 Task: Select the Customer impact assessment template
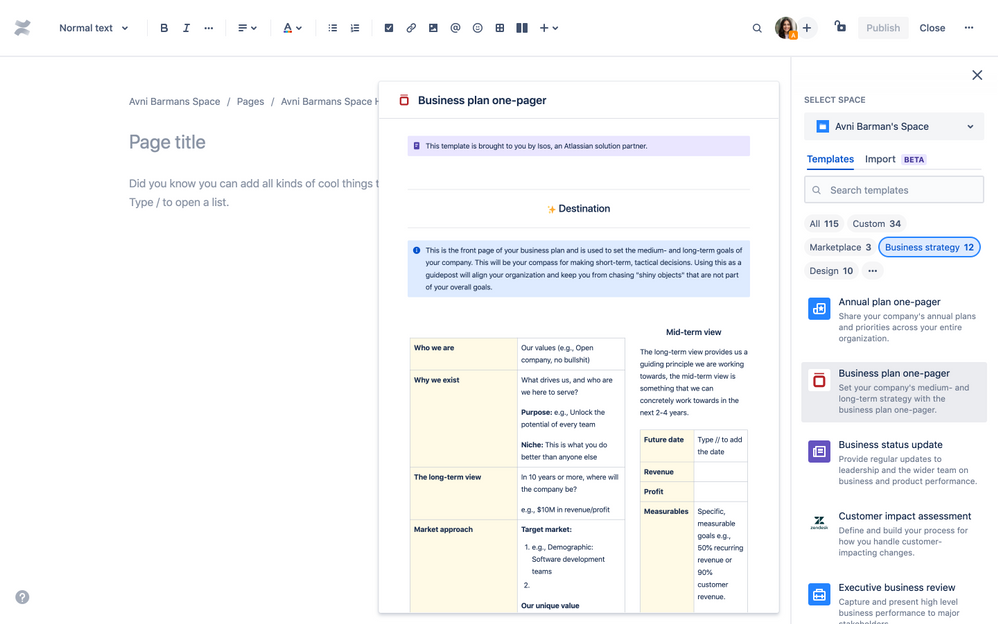894,534
